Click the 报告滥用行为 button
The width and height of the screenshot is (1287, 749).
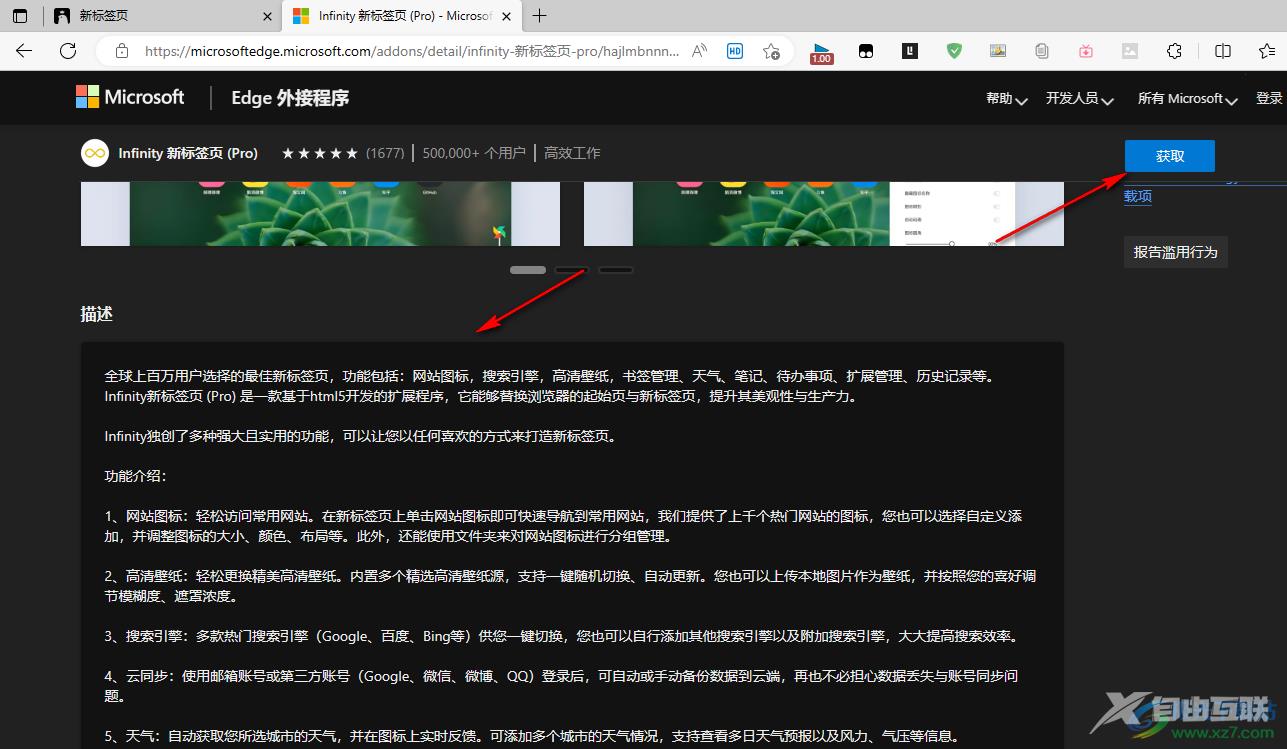pyautogui.click(x=1175, y=252)
